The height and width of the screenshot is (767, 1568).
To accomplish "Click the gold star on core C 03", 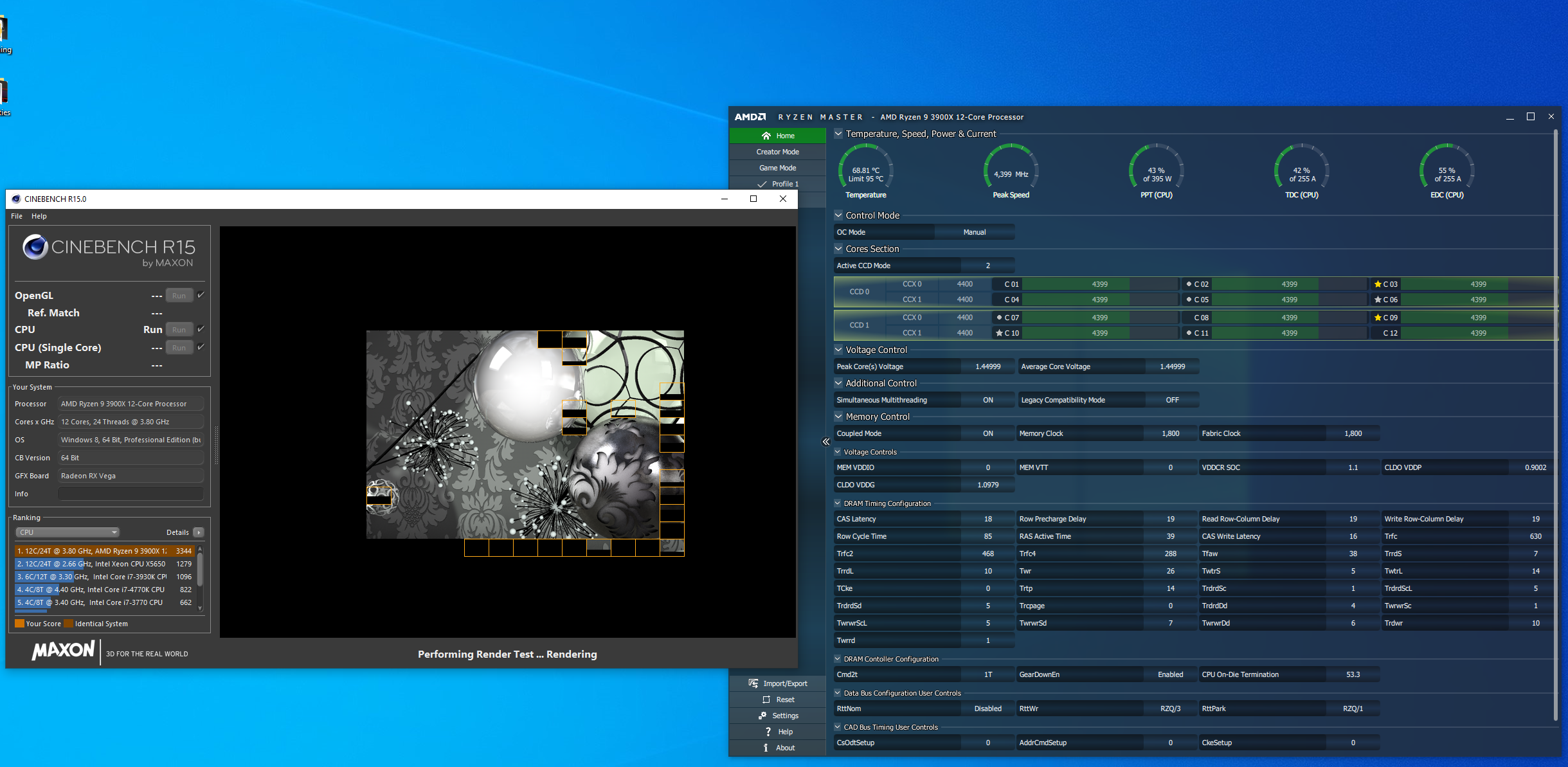I will (1378, 284).
